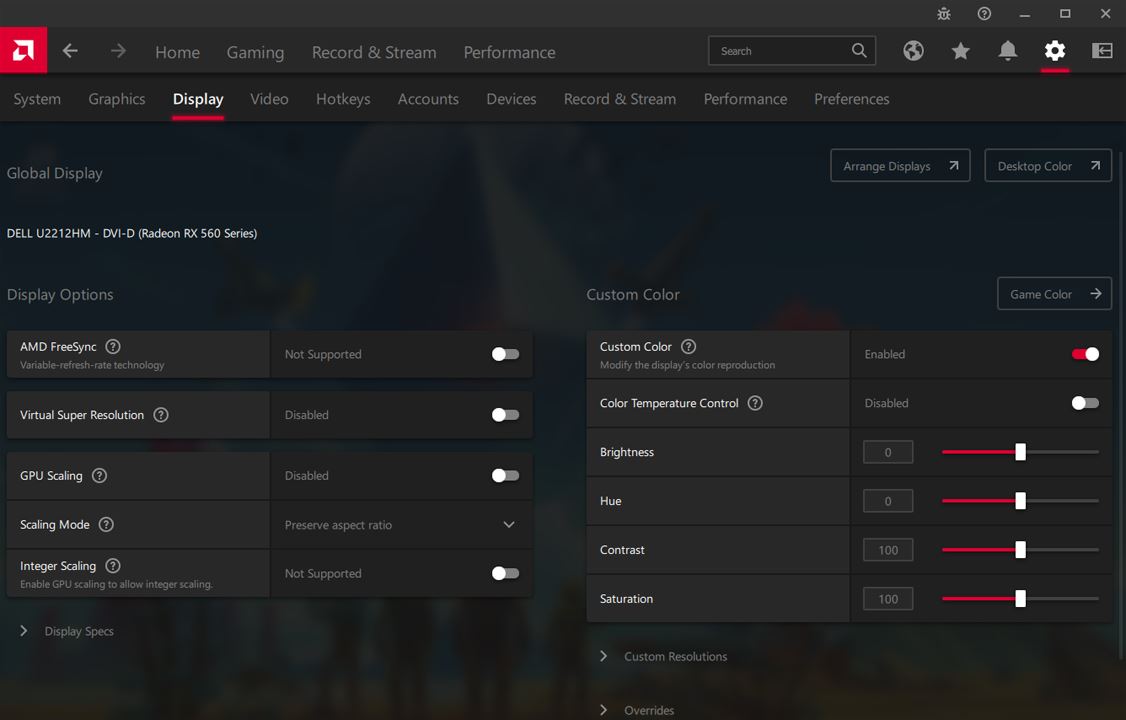This screenshot has width=1126, height=720.
Task: Click the Brightness slider handle
Action: (1020, 452)
